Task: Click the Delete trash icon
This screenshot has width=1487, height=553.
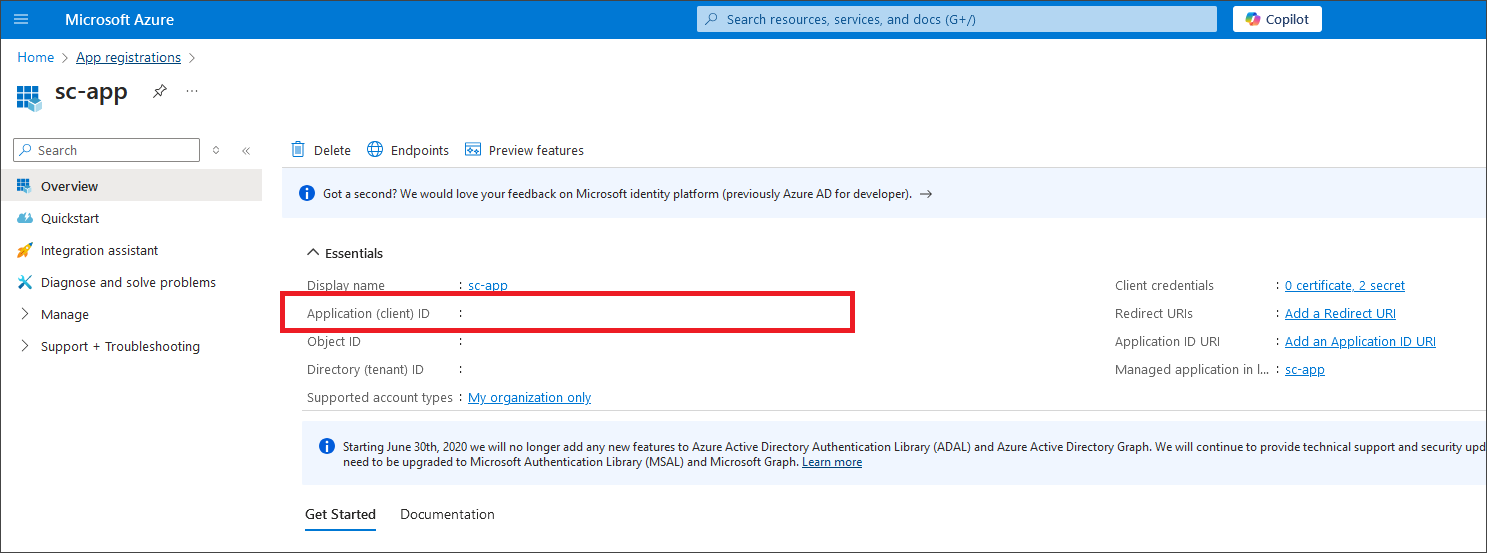Action: click(x=298, y=150)
